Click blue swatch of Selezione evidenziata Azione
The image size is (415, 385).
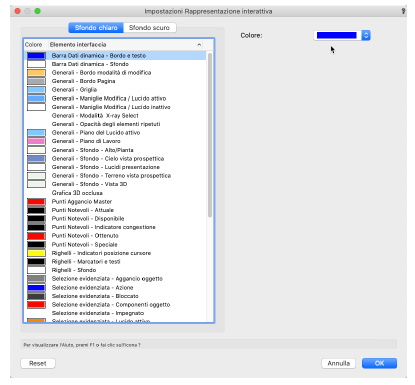(x=36, y=288)
